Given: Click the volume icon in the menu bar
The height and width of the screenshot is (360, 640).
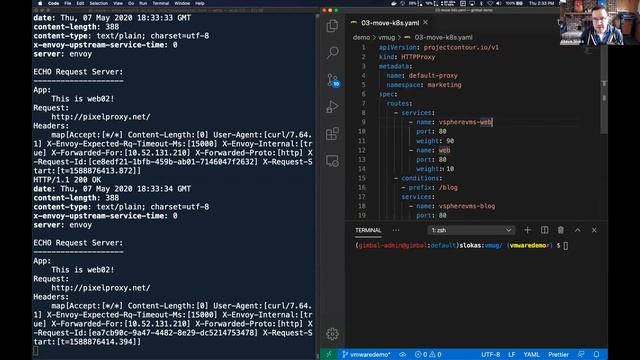Looking at the screenshot, I should (498, 3).
